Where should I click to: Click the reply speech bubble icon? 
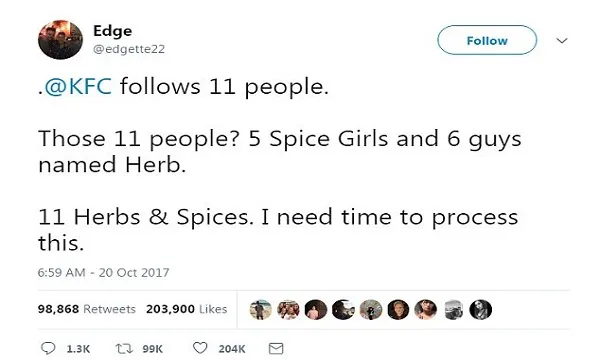point(48,348)
